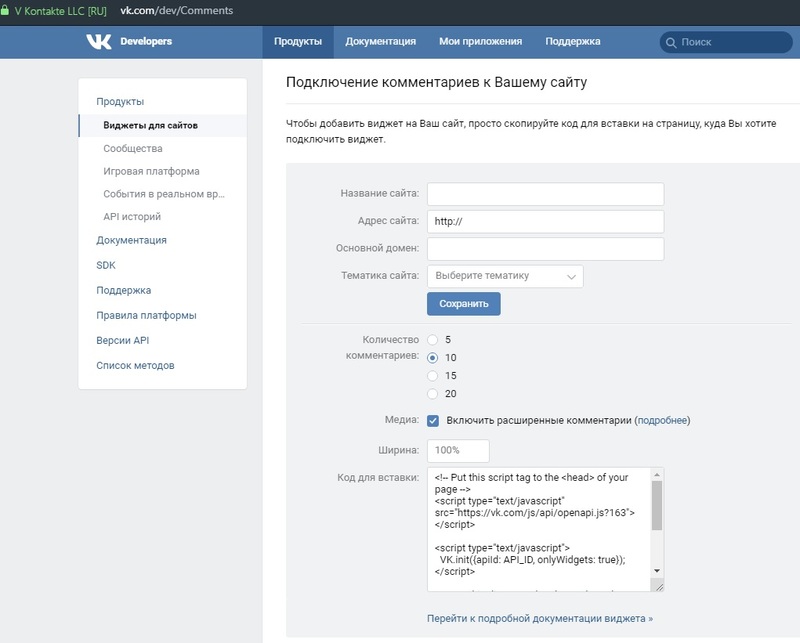Select 'События в реальном вр…' sidebar item
This screenshot has height=643, width=800.
click(163, 194)
